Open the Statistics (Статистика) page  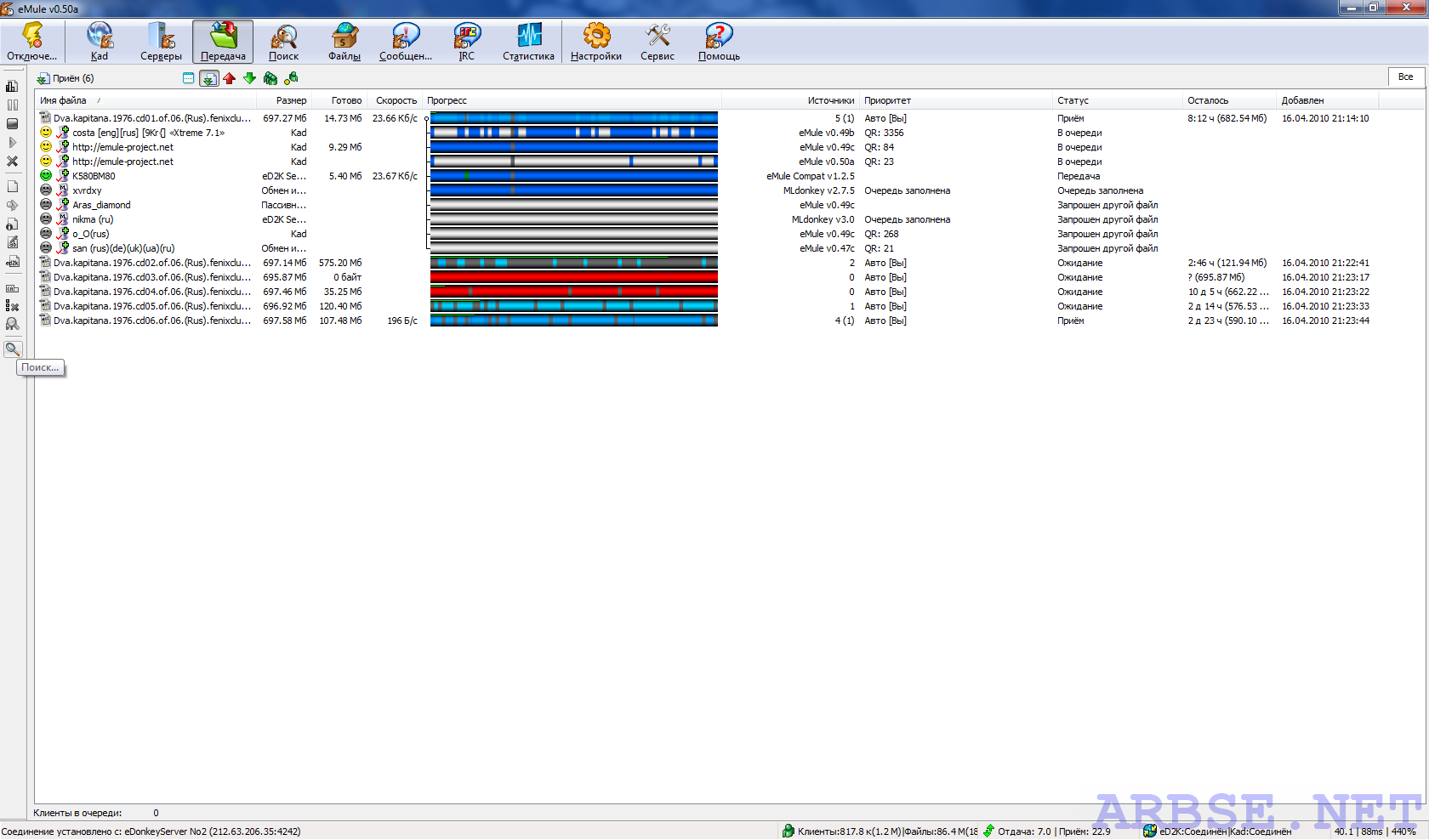click(x=528, y=42)
